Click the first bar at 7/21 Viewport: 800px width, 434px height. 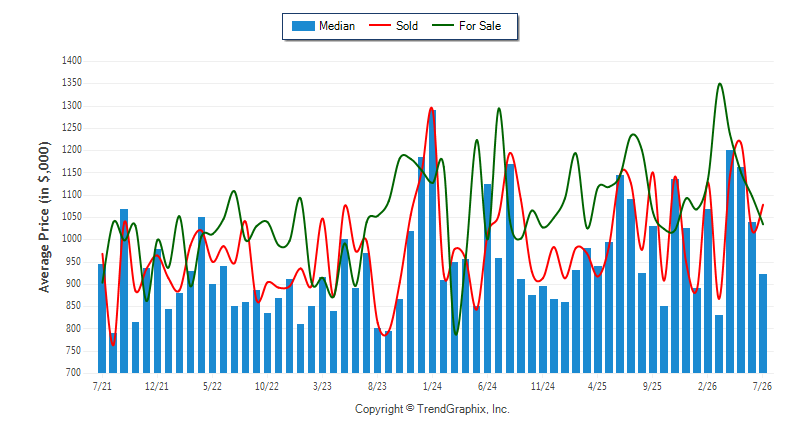coord(102,318)
